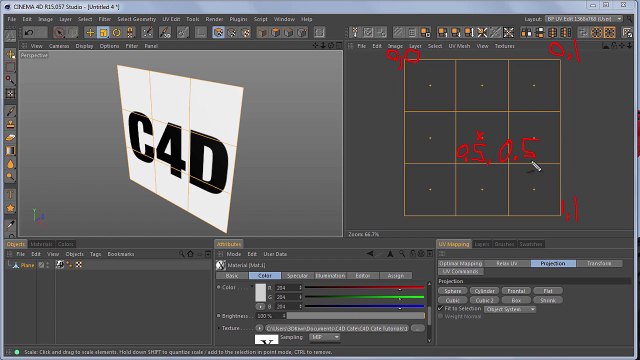Click the Flat projection button

point(548,291)
